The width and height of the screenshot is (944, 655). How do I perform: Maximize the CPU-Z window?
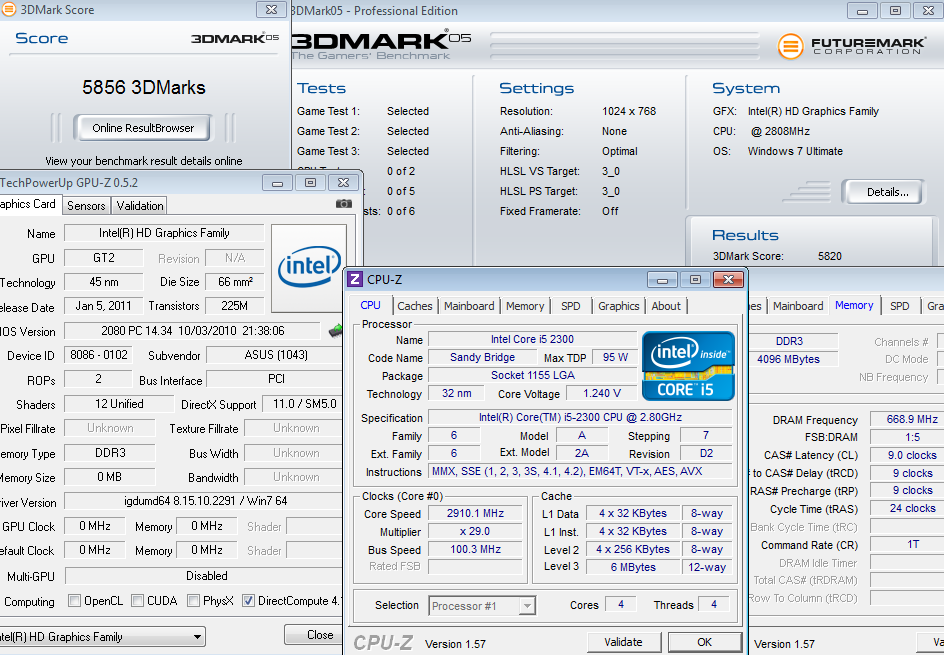coord(695,280)
